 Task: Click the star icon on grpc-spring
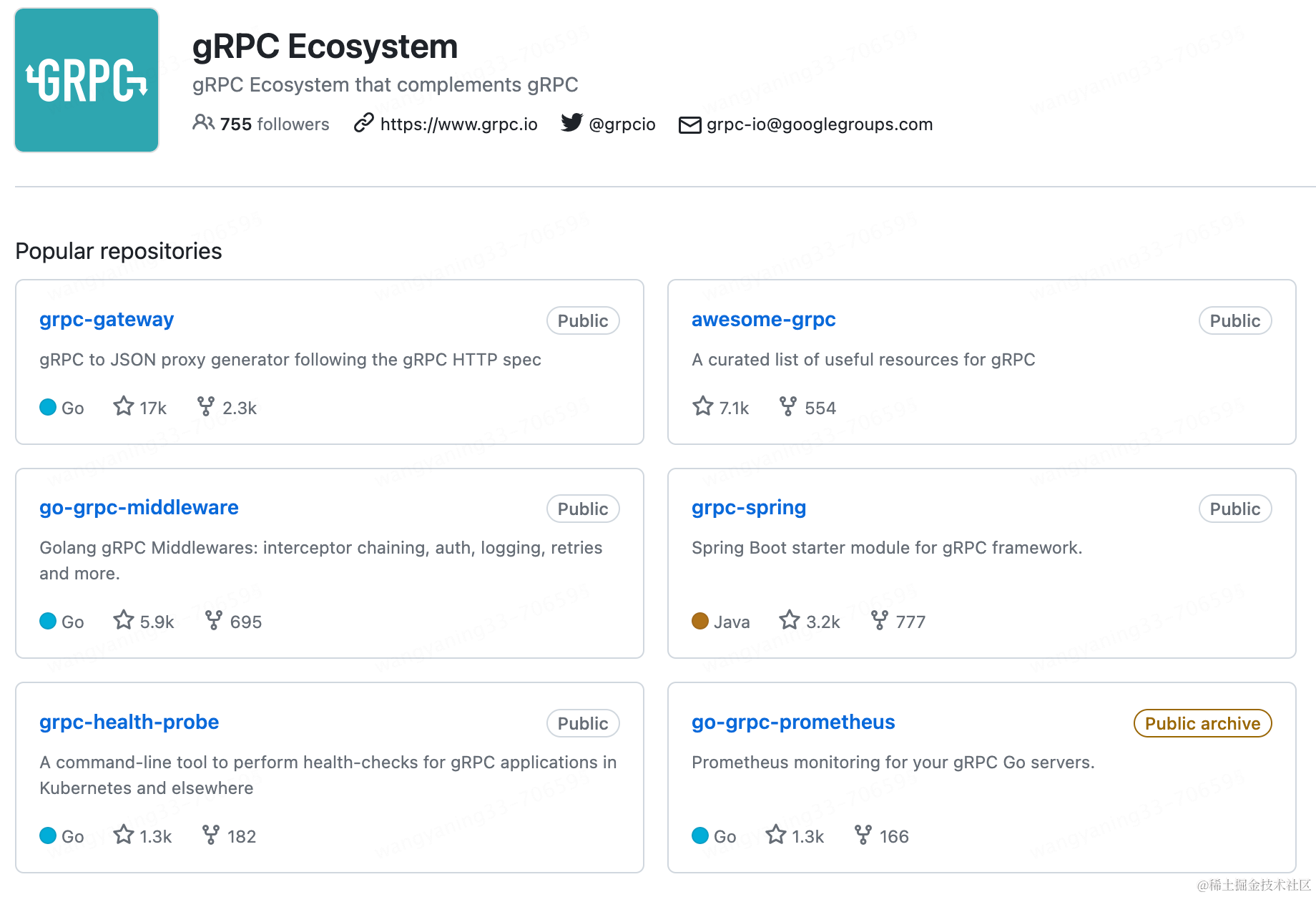pos(790,619)
